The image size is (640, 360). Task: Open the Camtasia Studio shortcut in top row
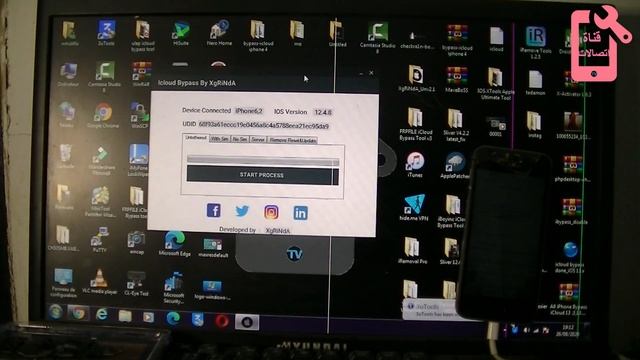coord(377,38)
